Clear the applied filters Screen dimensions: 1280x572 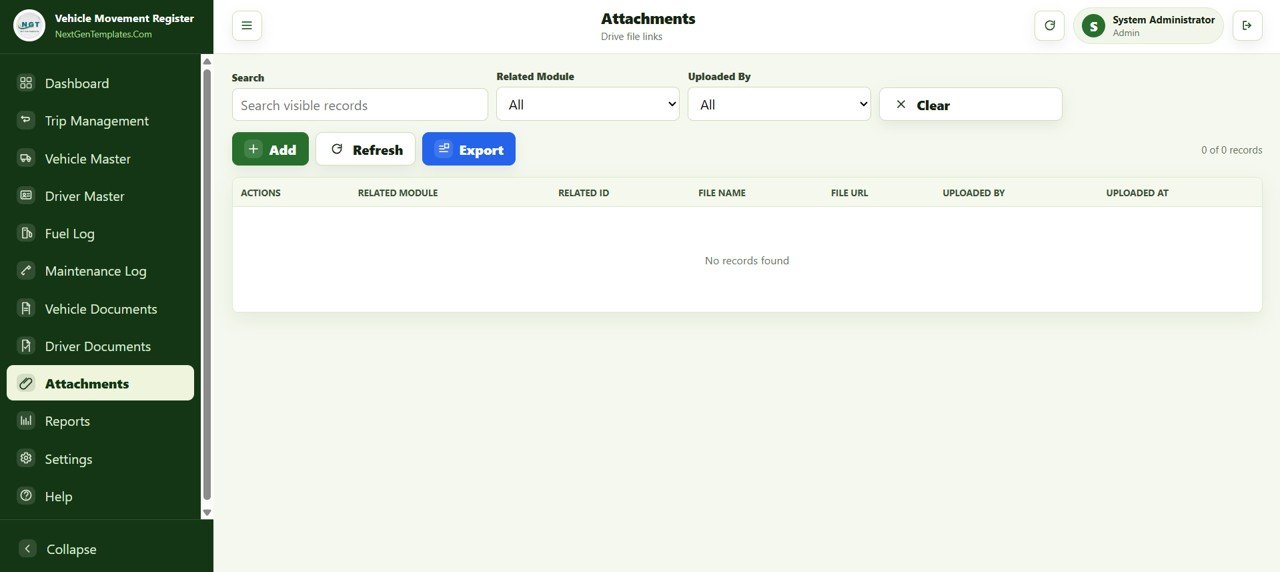coord(970,104)
